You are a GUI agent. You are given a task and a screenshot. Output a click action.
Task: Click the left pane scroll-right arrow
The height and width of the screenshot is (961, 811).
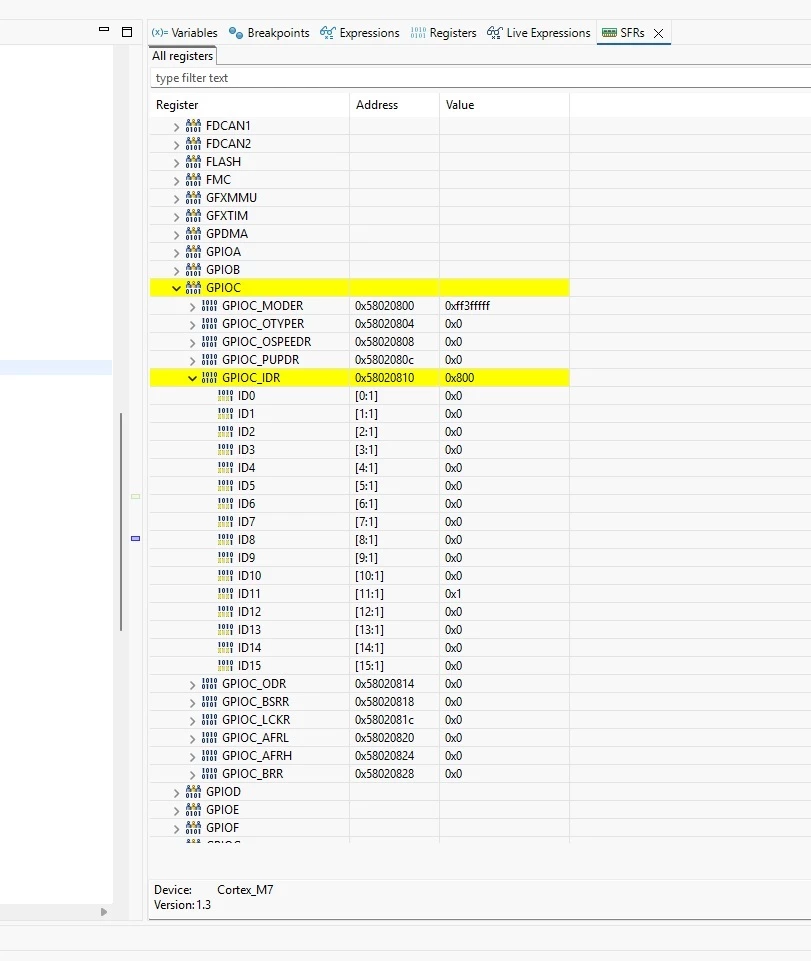104,912
